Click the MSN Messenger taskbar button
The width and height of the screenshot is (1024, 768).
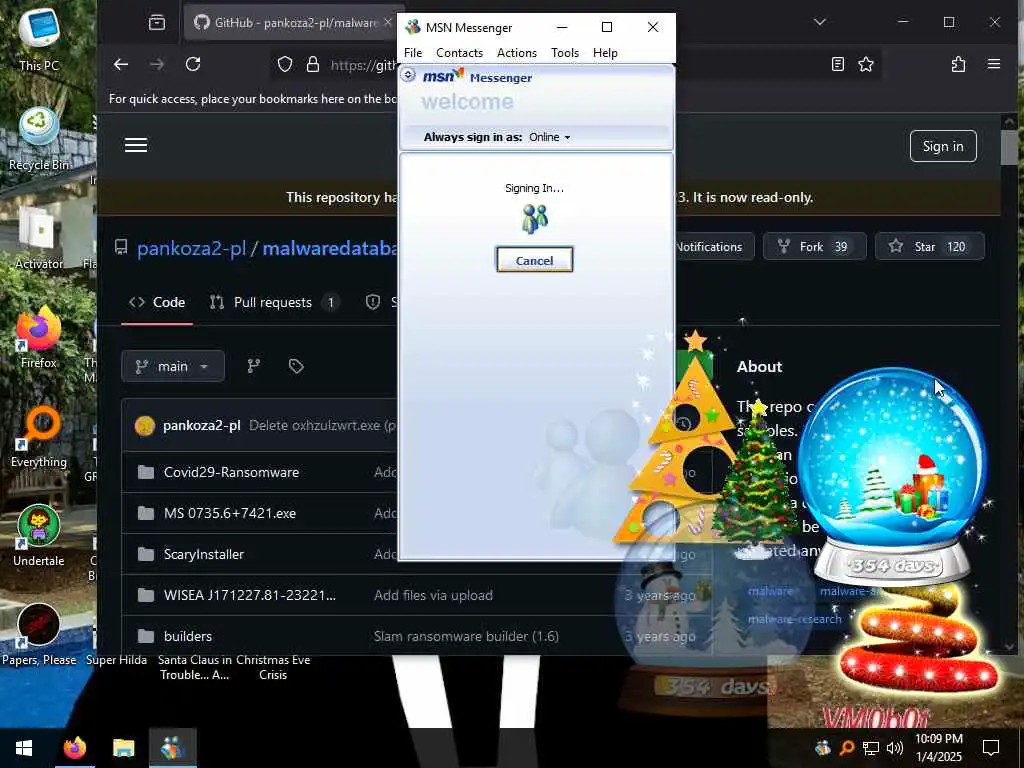coord(173,748)
